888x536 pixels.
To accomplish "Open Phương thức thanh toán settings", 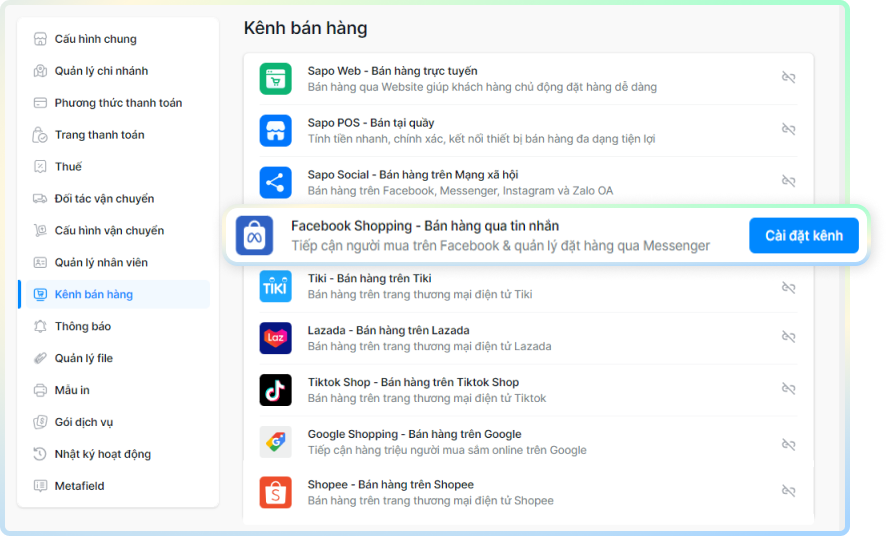I will (118, 103).
